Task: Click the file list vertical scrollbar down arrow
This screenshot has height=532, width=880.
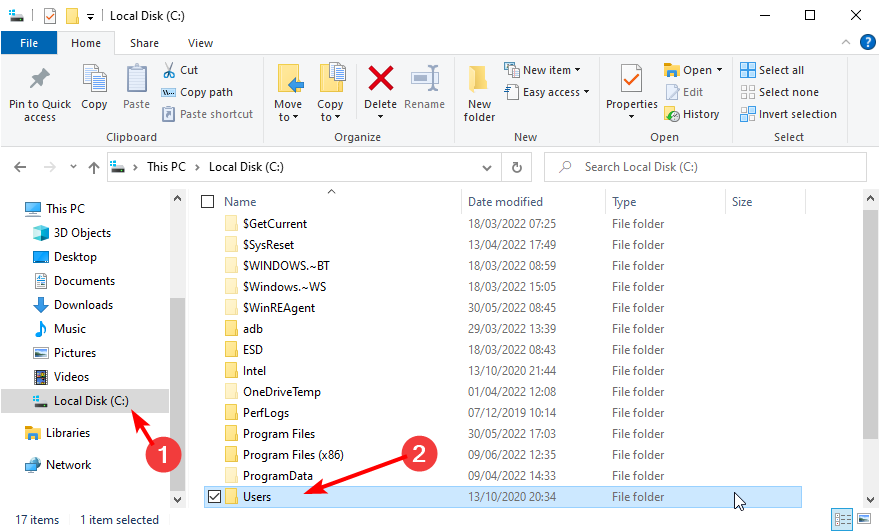Action: (870, 499)
